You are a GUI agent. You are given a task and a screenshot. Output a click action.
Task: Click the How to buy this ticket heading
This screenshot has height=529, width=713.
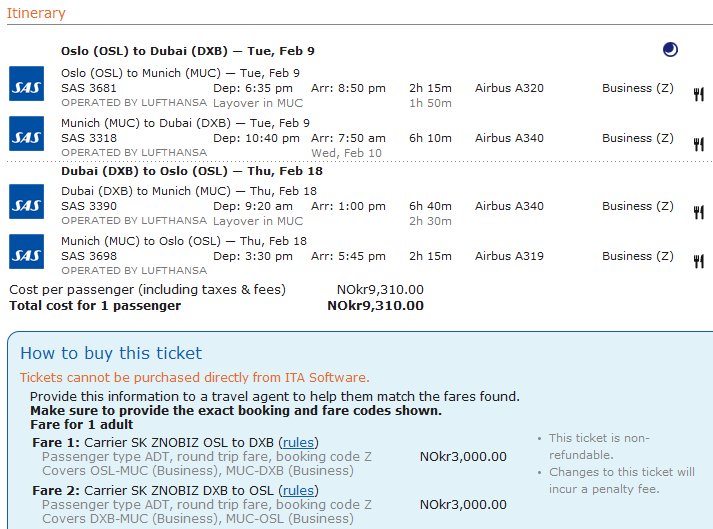pos(111,353)
